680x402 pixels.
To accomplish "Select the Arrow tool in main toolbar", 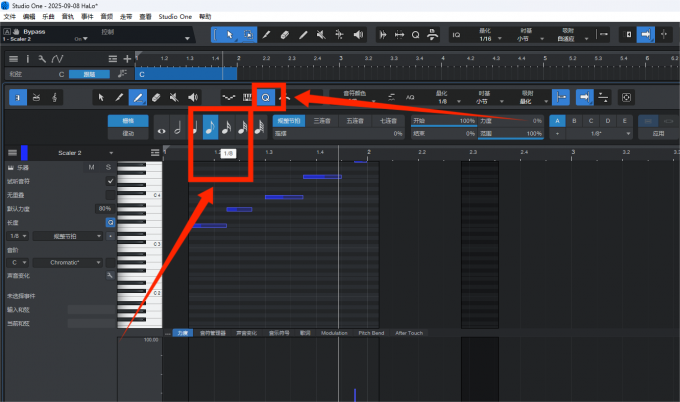I will pos(229,35).
